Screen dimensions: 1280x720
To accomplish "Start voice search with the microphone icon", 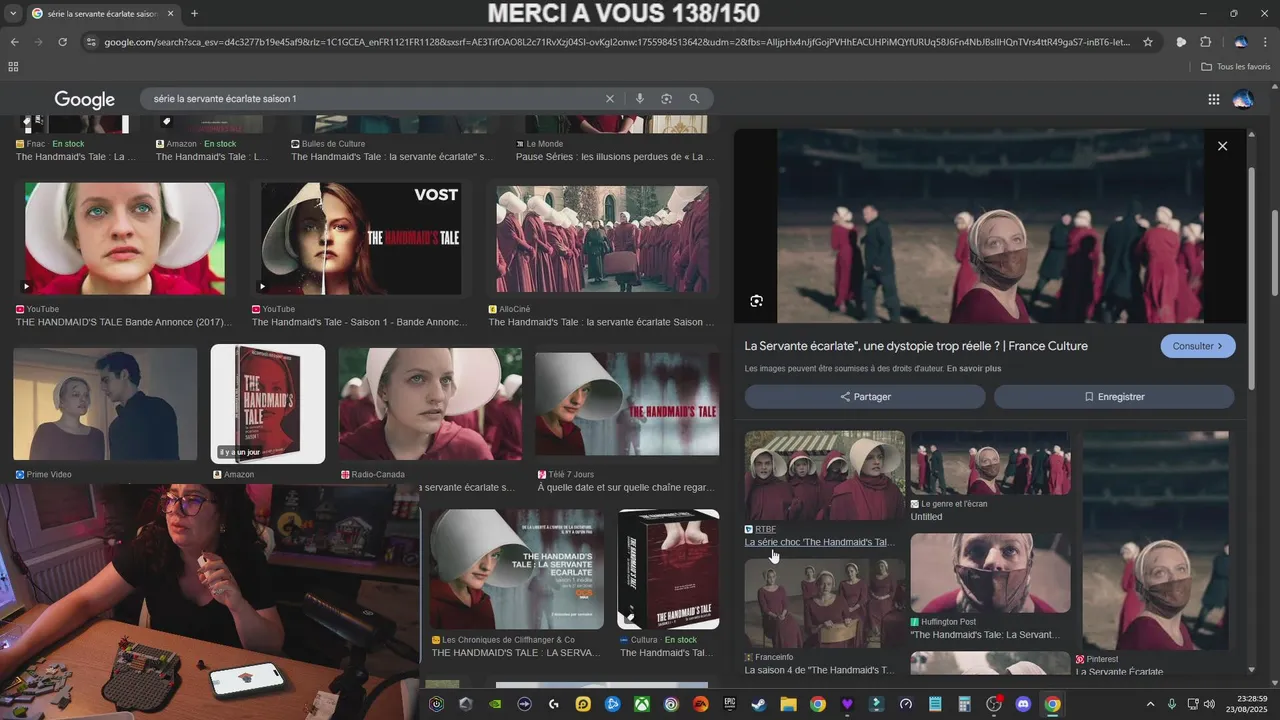I will 640,99.
